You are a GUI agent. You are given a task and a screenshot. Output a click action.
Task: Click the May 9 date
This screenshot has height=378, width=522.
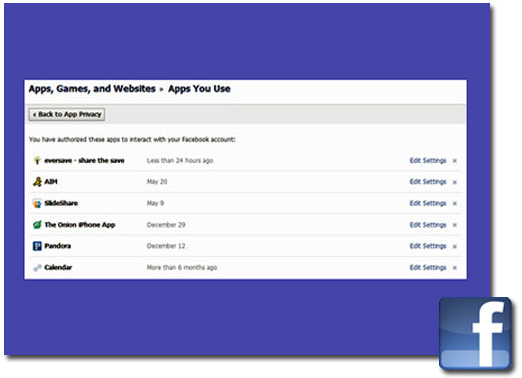[155, 203]
